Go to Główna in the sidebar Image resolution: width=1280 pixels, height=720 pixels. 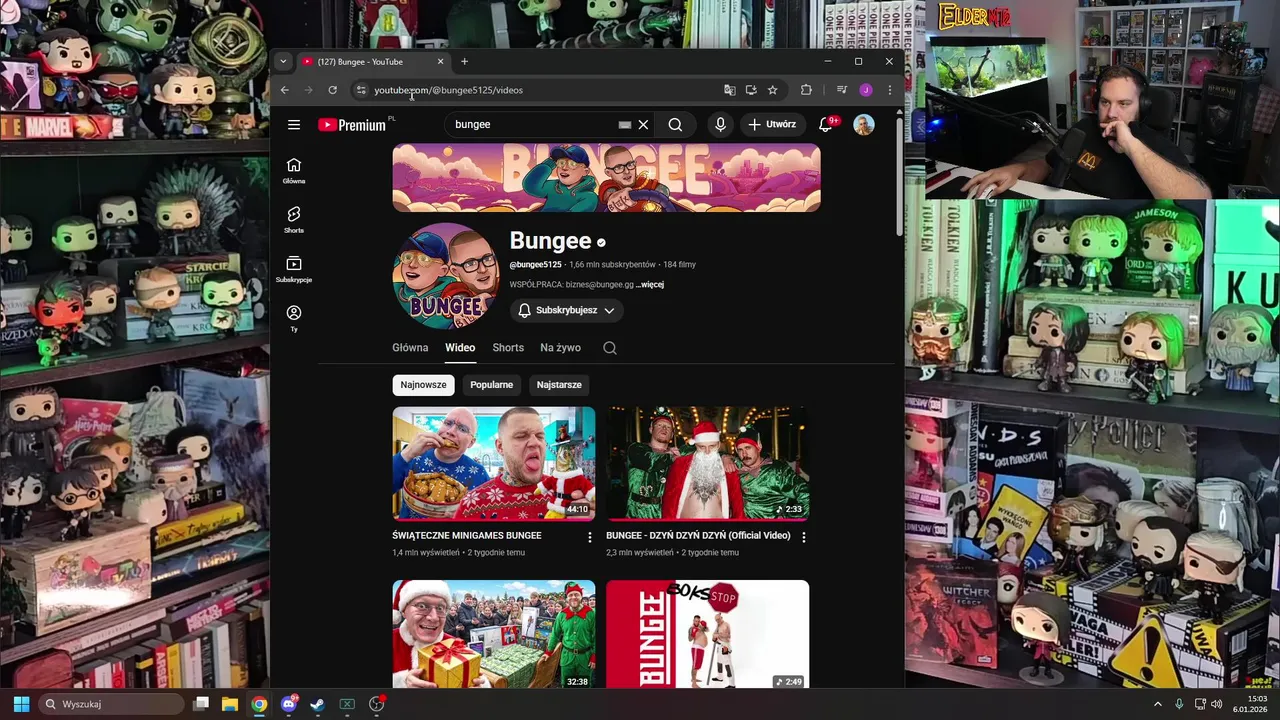pos(294,170)
